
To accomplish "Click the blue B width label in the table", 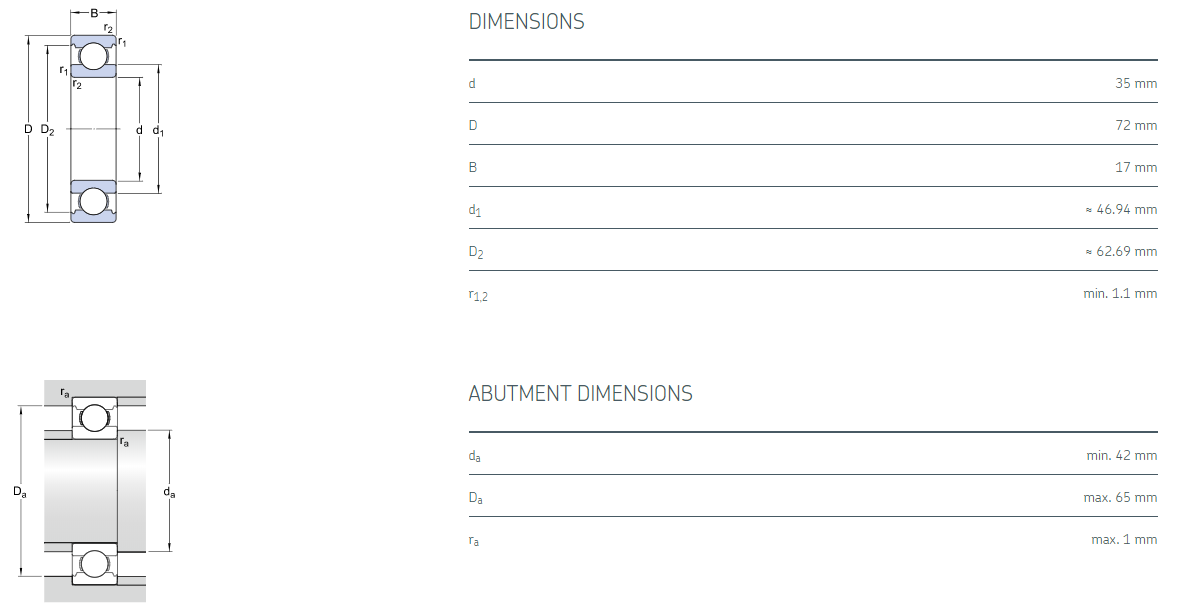I will 473,167.
